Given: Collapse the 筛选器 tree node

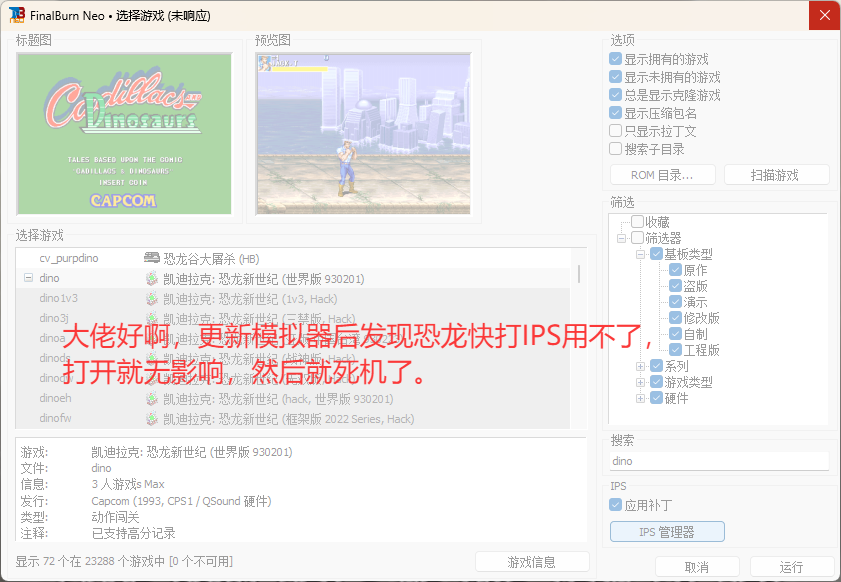Looking at the screenshot, I should (622, 238).
